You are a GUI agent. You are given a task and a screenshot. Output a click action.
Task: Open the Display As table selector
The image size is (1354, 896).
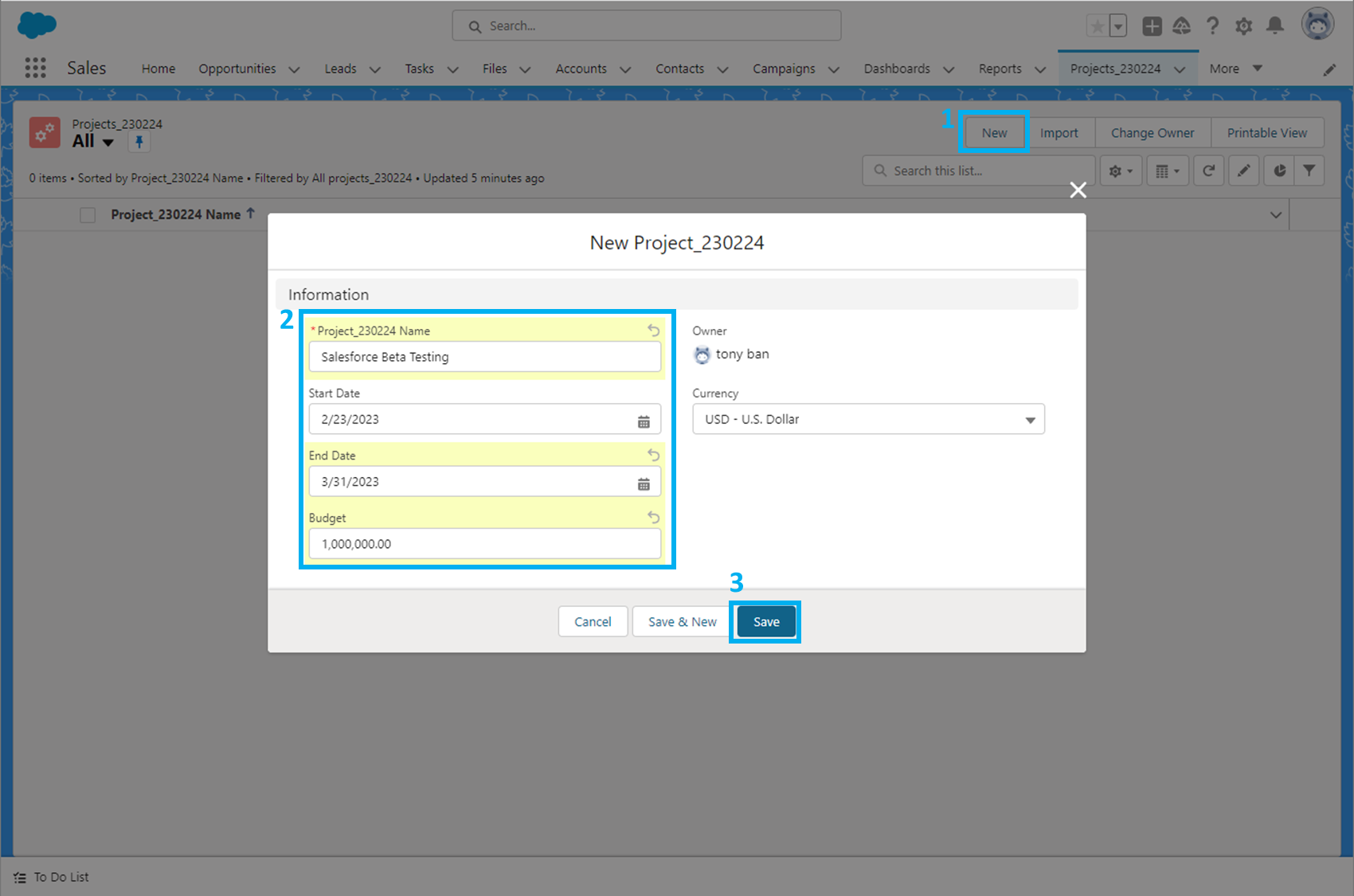point(1168,170)
